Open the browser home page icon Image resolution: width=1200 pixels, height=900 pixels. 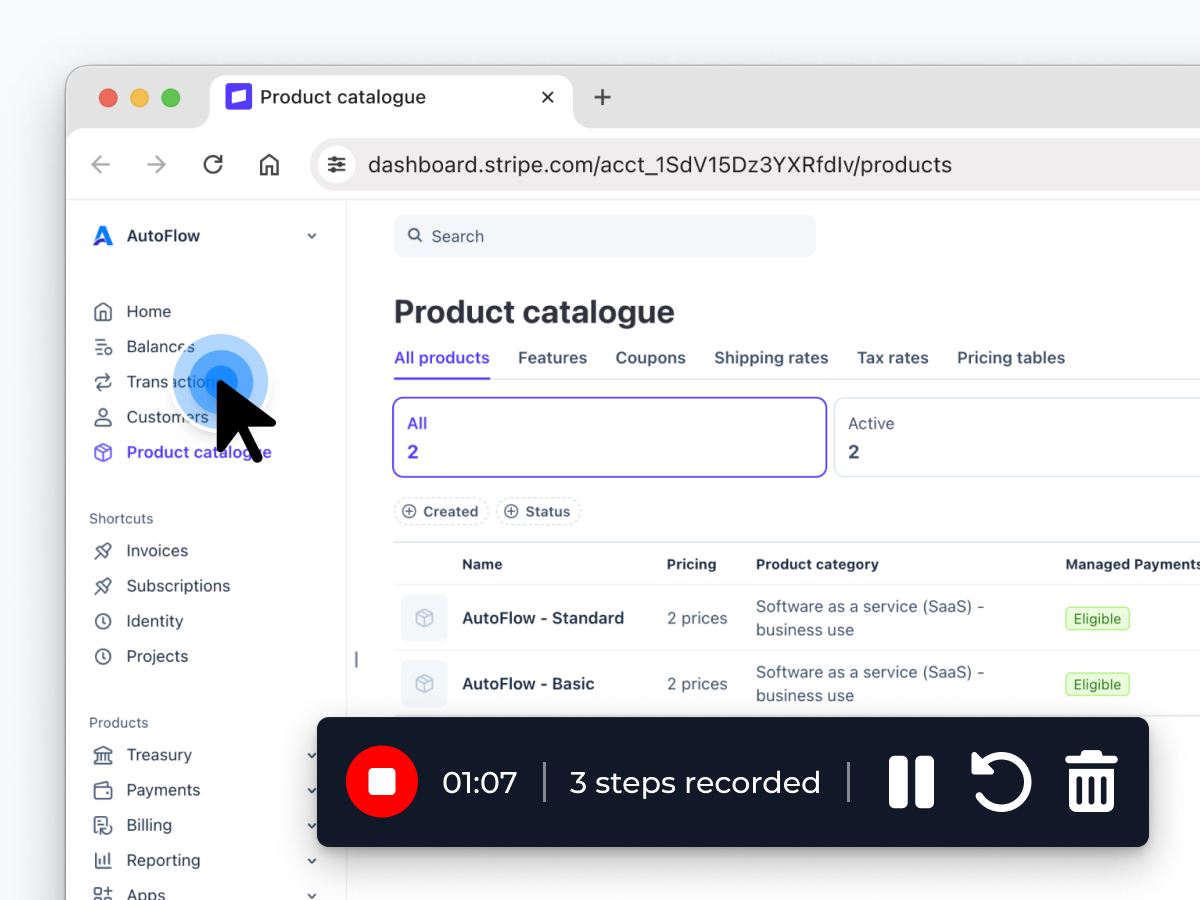click(269, 165)
